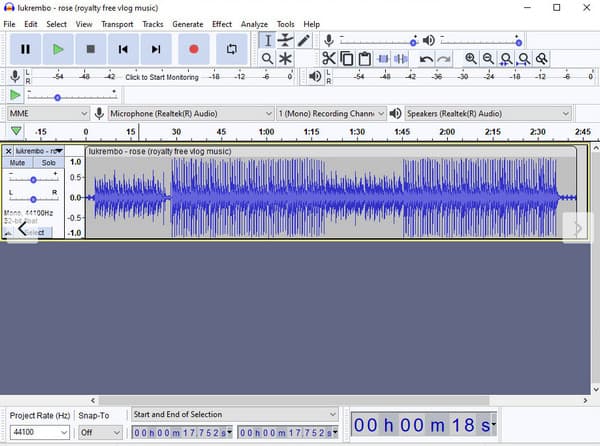Click the 1:00 mark on the timeline ruler
The image size is (600, 446).
(x=266, y=132)
